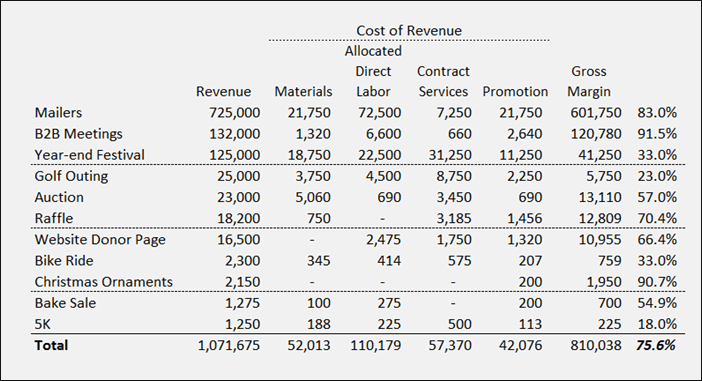Click Year-end Festival revenue 125,000
Screen dimensions: 702x381
point(235,154)
